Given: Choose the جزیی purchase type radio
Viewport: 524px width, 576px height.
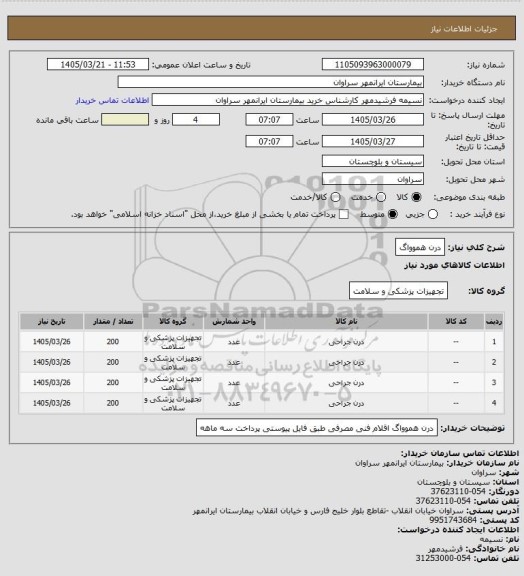Looking at the screenshot, I should click(433, 214).
